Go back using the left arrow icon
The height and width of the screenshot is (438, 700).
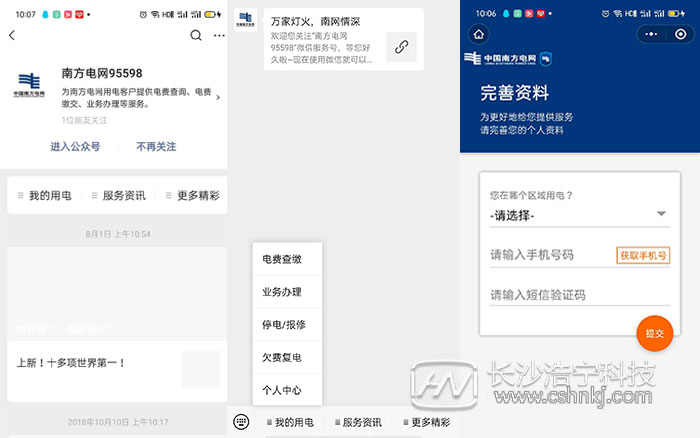tap(12, 35)
